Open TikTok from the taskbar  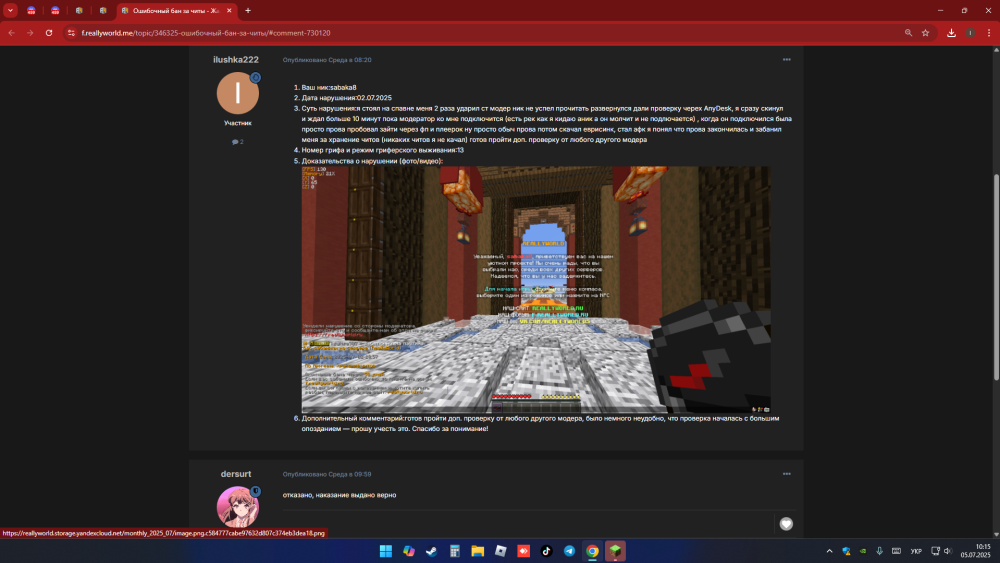pyautogui.click(x=547, y=551)
